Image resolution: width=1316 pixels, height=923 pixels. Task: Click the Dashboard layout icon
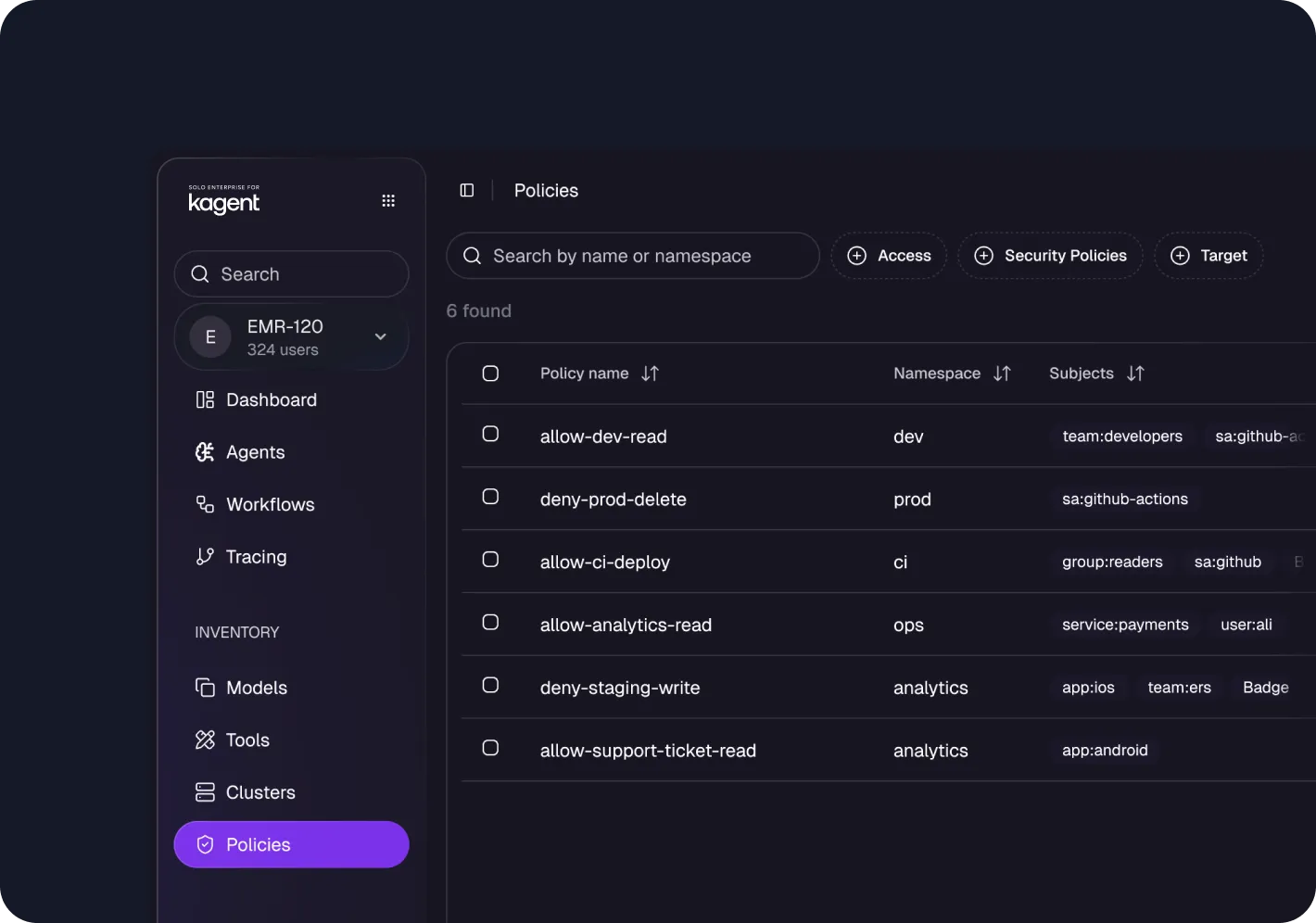point(205,399)
